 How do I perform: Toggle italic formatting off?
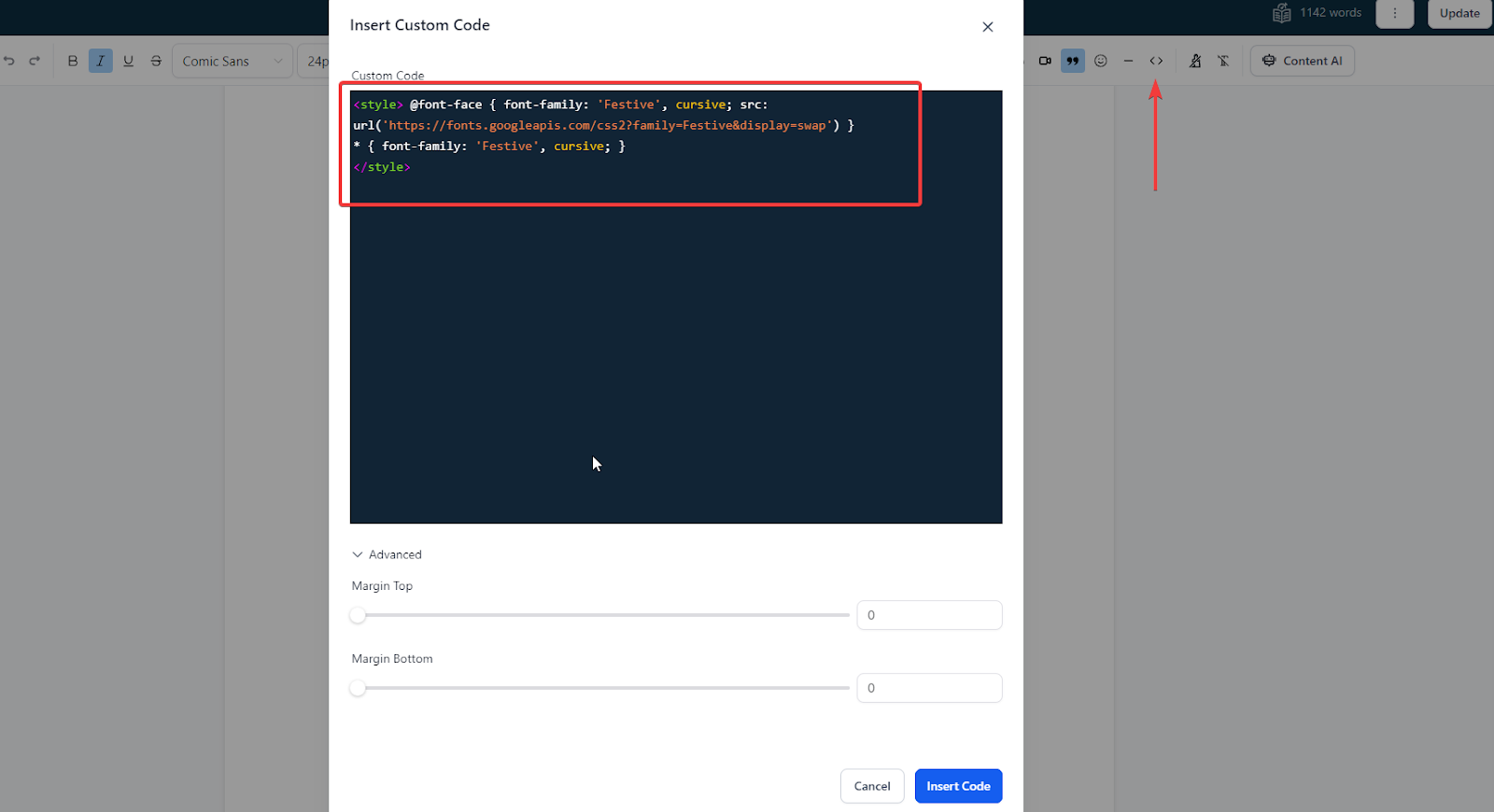click(101, 61)
